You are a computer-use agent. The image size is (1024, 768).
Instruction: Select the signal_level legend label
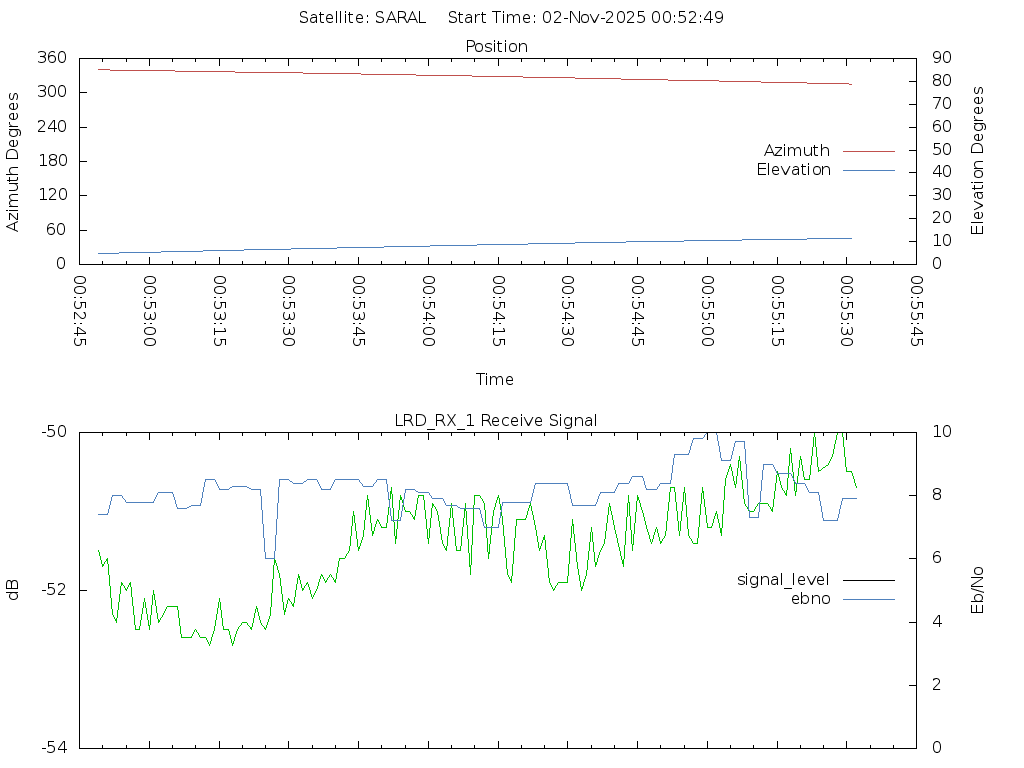click(x=783, y=580)
